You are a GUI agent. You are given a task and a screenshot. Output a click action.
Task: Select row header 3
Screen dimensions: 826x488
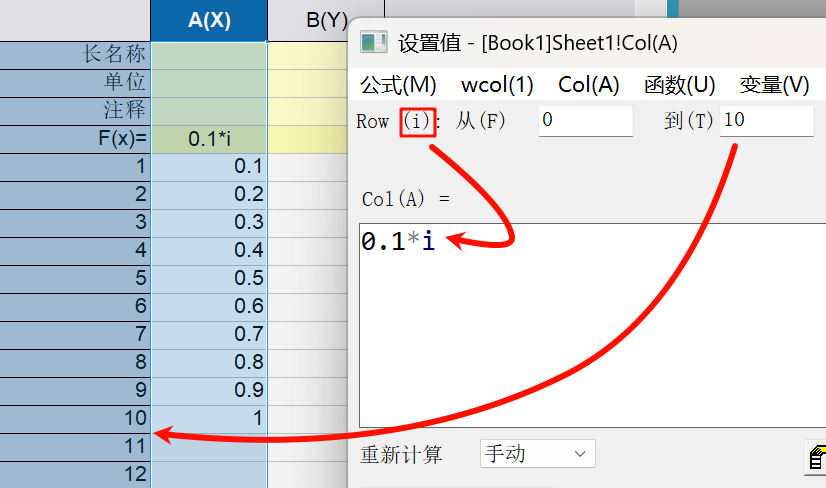(75, 223)
